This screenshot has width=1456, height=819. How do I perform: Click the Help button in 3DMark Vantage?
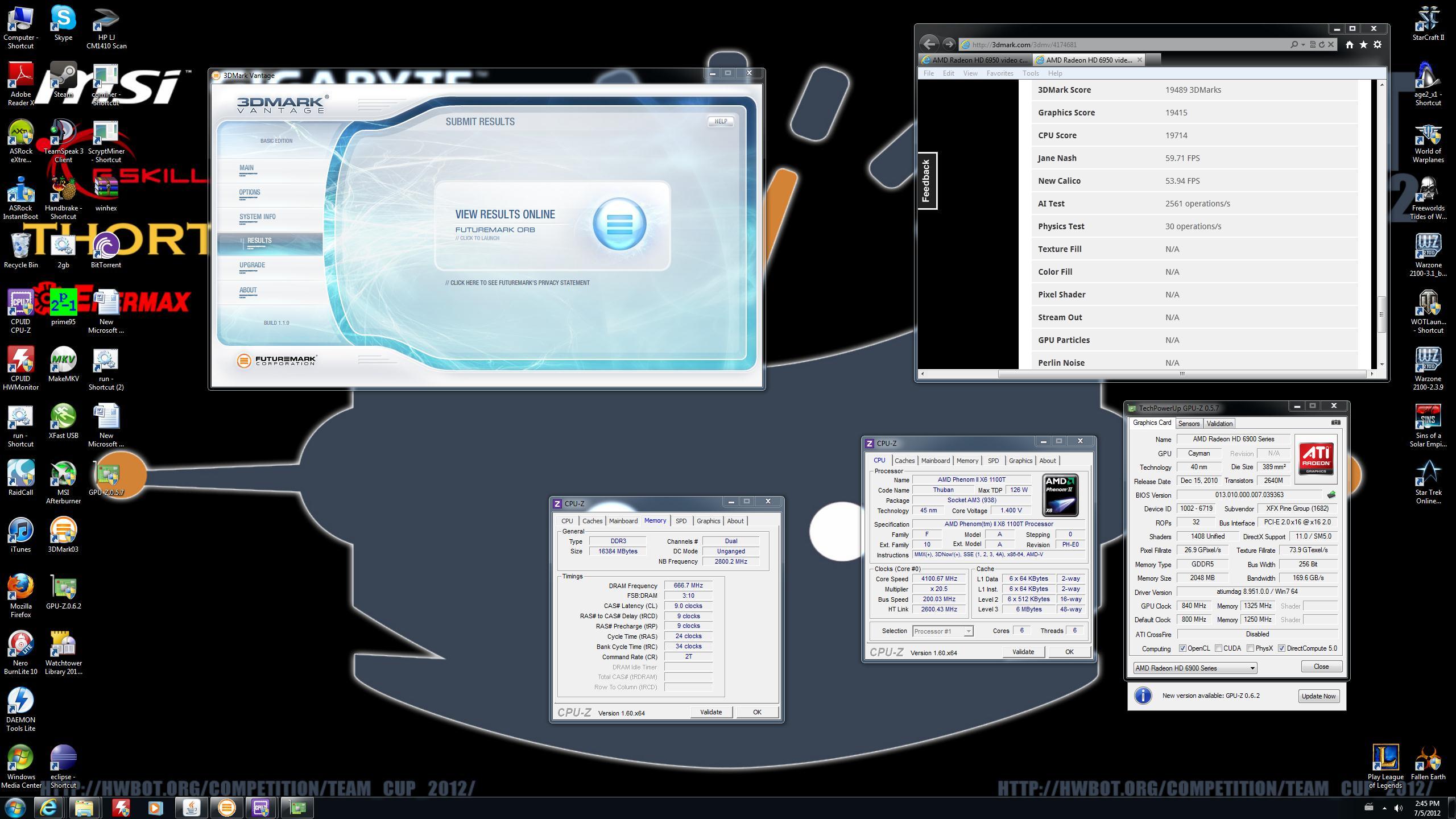[x=721, y=121]
